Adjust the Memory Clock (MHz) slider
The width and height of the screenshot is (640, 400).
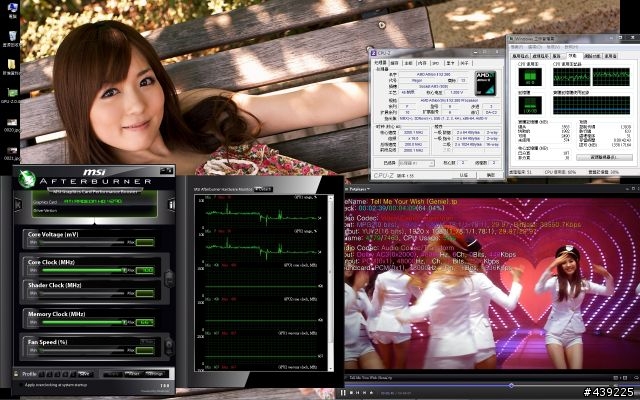point(82,322)
